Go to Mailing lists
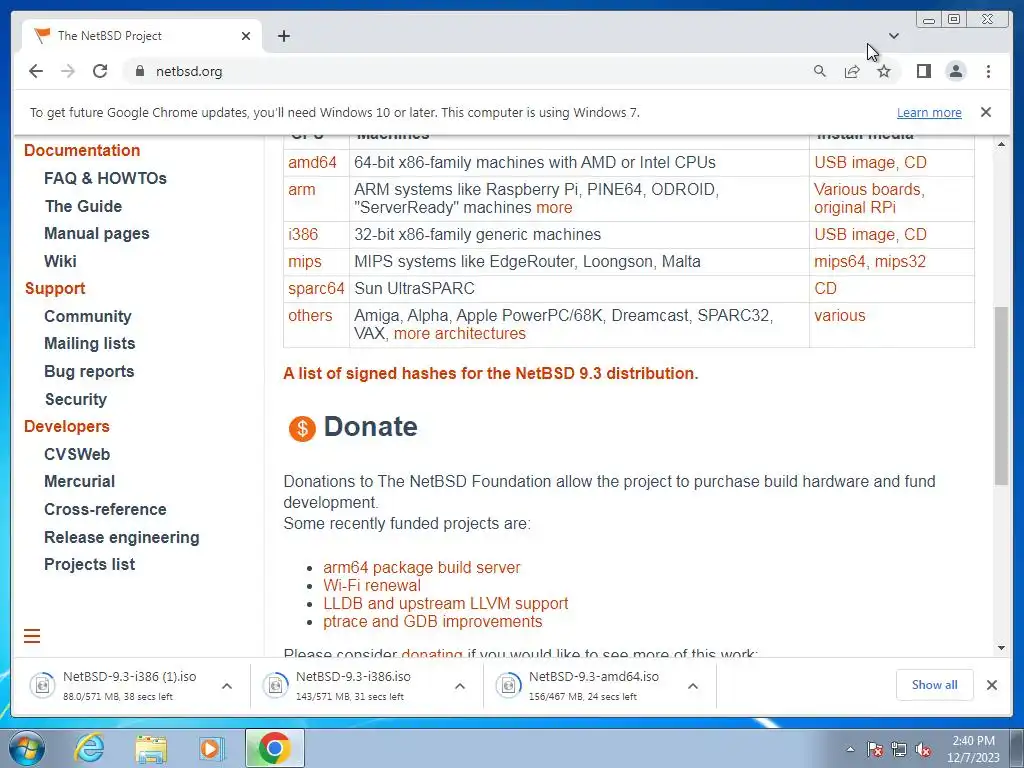The height and width of the screenshot is (768, 1024). click(89, 344)
